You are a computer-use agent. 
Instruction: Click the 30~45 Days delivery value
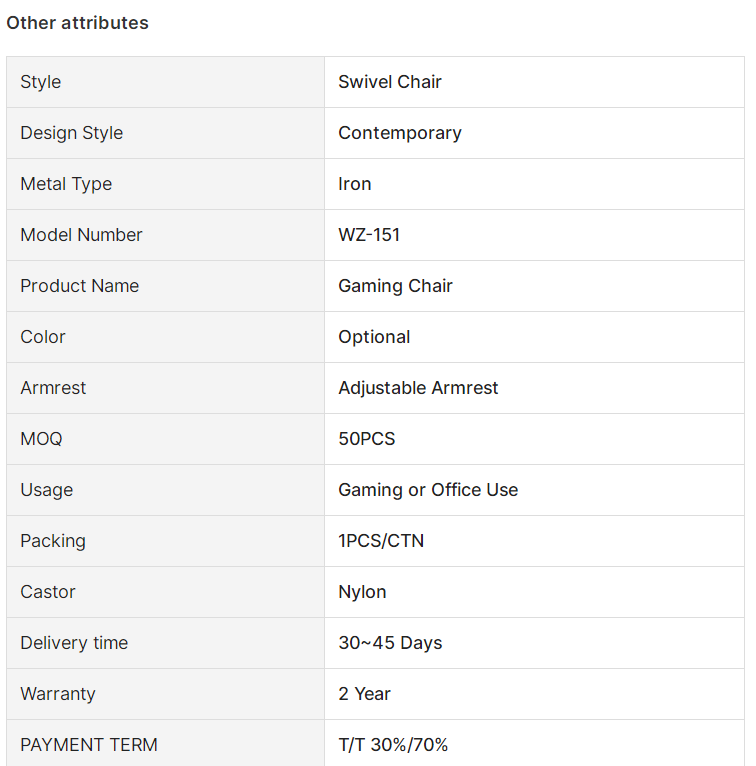390,643
